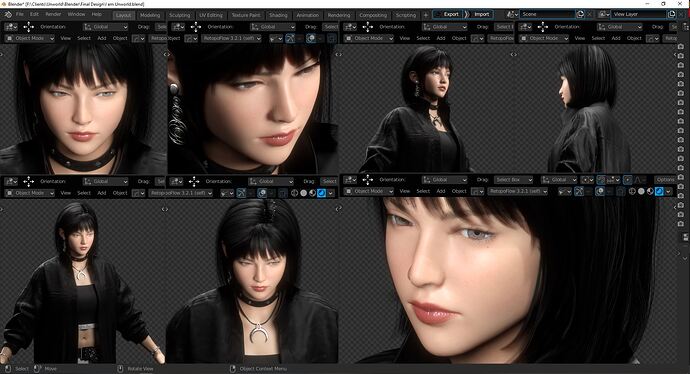Toggle overlays in bottom-right viewport header
690x374 pixels.
pos(600,191)
